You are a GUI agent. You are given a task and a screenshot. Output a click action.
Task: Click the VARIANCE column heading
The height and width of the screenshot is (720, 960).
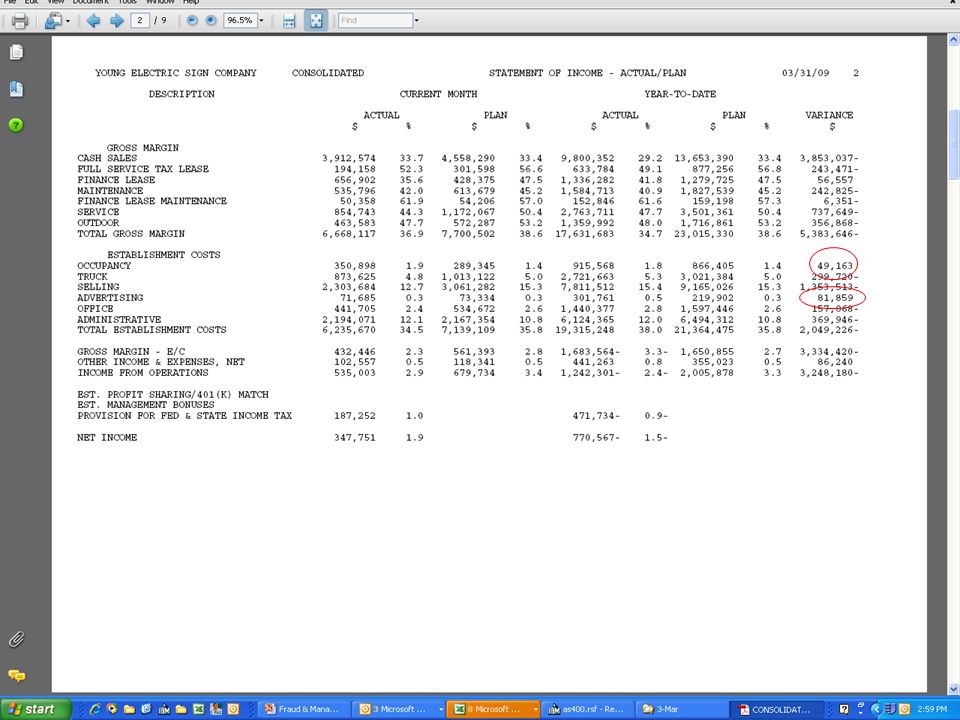click(829, 115)
